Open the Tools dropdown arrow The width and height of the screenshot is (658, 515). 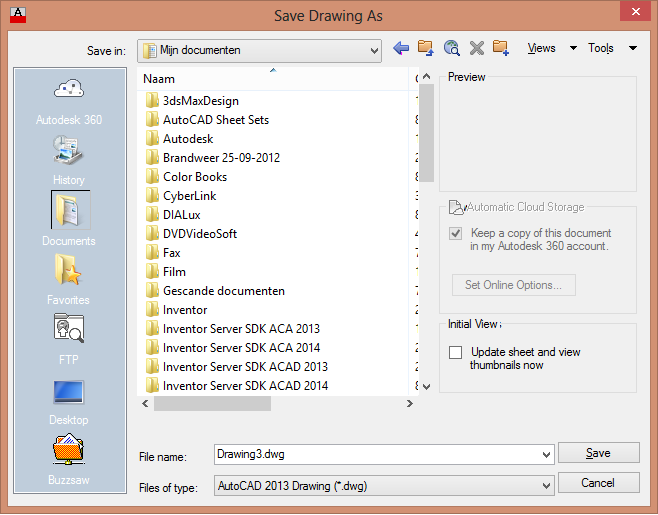point(633,48)
